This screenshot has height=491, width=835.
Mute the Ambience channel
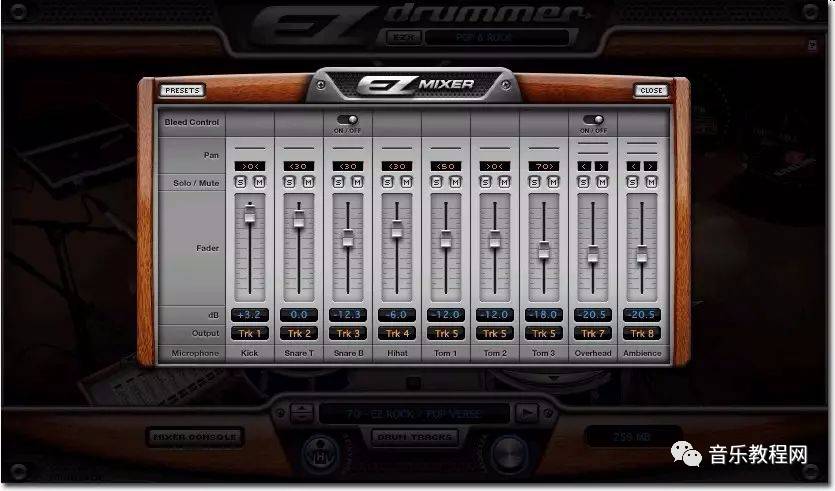pos(651,183)
